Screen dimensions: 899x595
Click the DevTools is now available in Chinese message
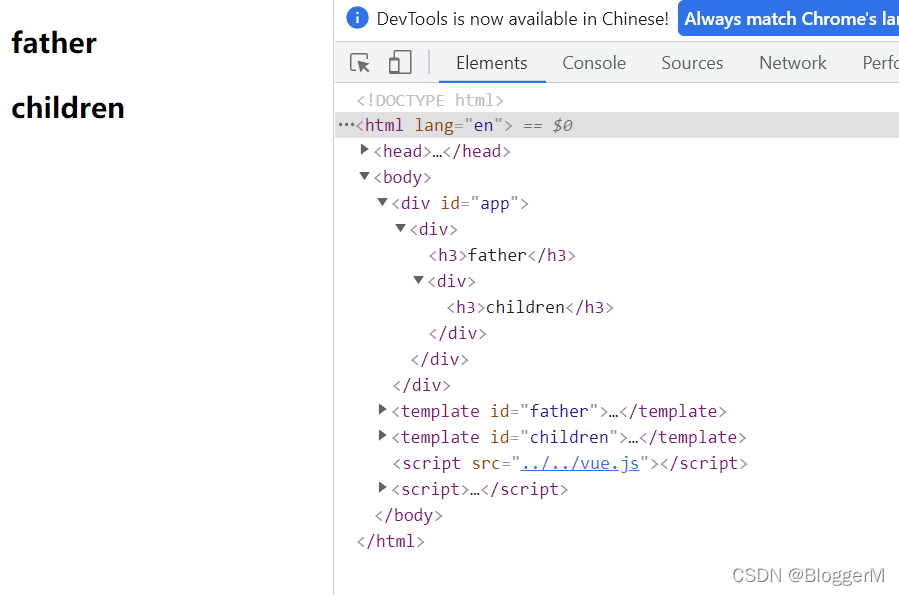522,19
